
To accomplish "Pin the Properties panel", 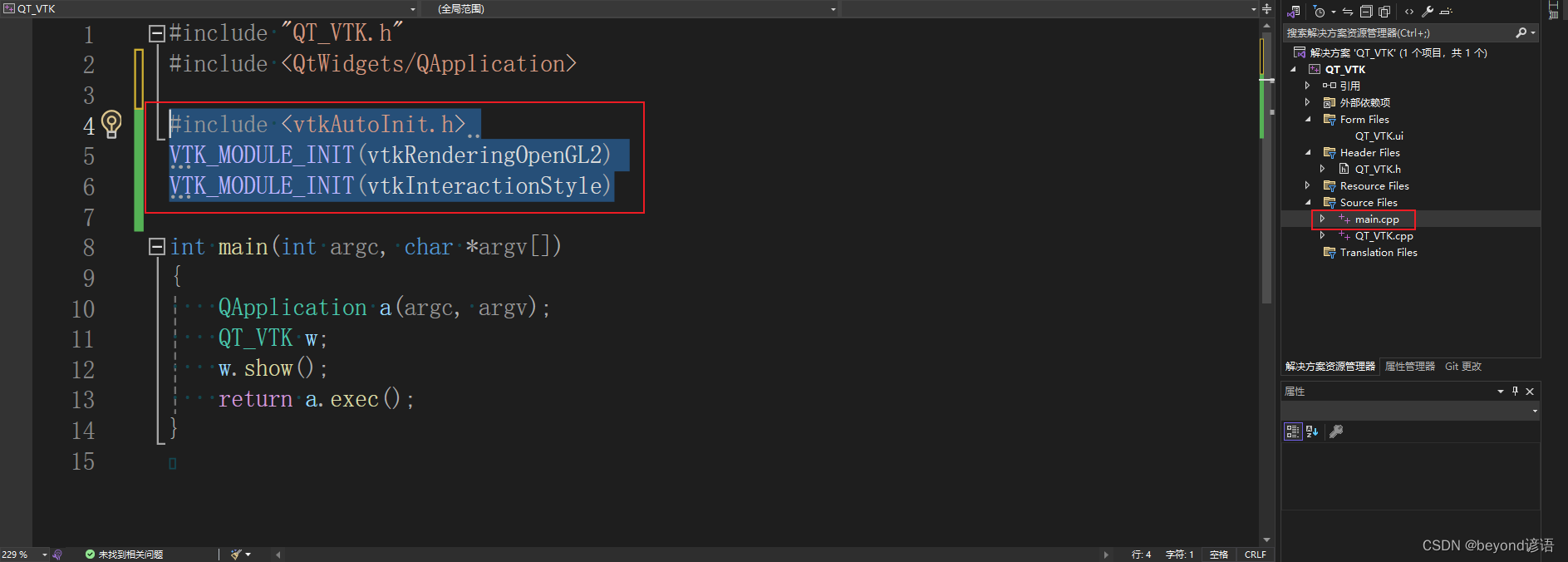I will (x=1515, y=391).
